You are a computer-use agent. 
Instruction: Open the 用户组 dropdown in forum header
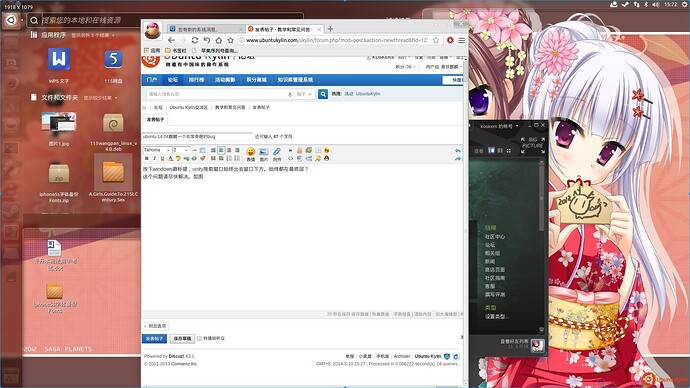444,67
